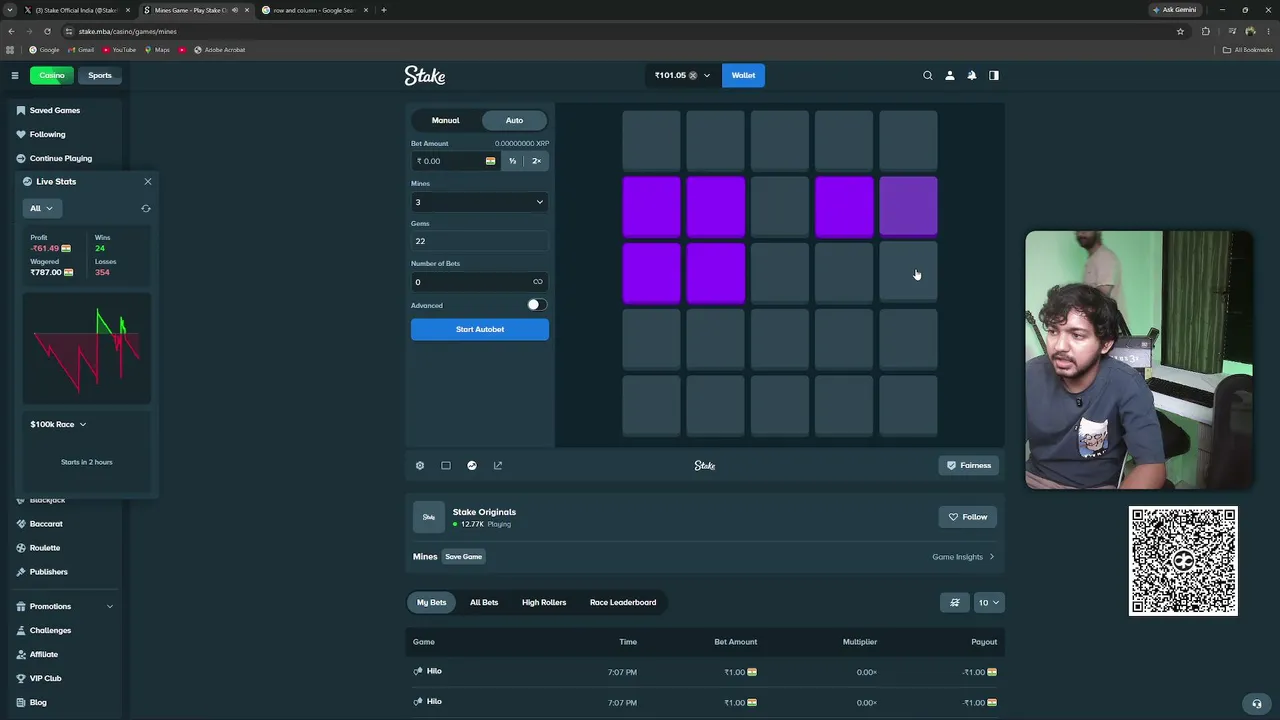Toggle the side panel icon in Stake header

(x=994, y=75)
